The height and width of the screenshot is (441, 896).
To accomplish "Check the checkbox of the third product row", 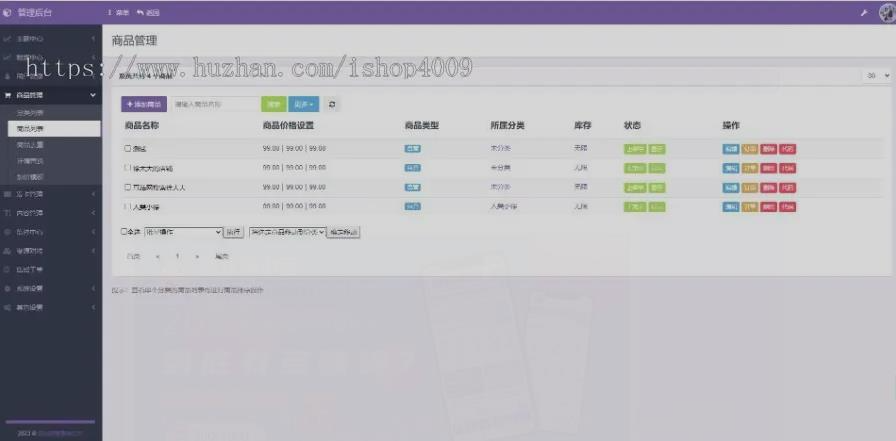I will pos(127,187).
